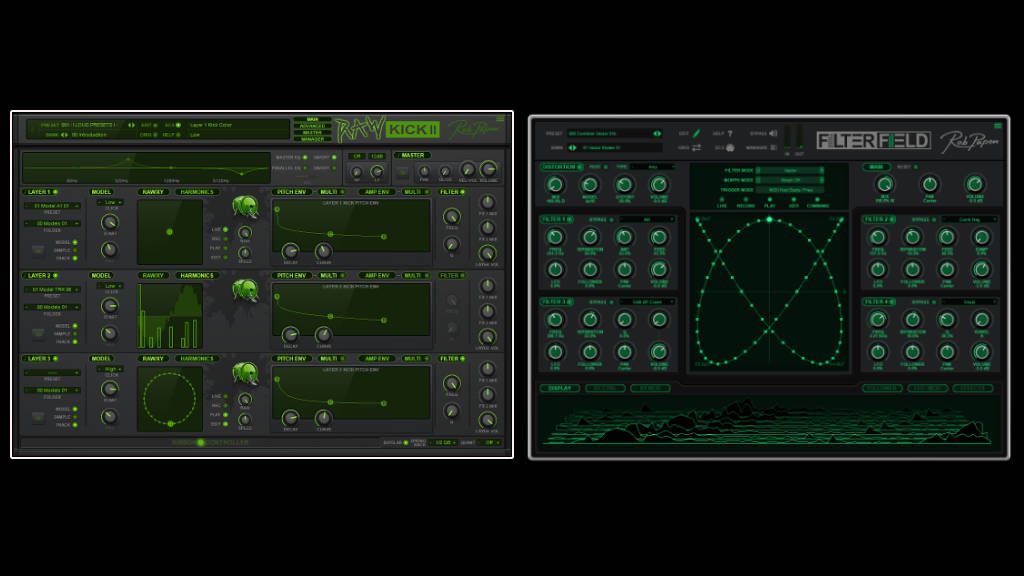Select FilterField Record mode LED
This screenshot has width=1024, height=576.
coord(745,200)
